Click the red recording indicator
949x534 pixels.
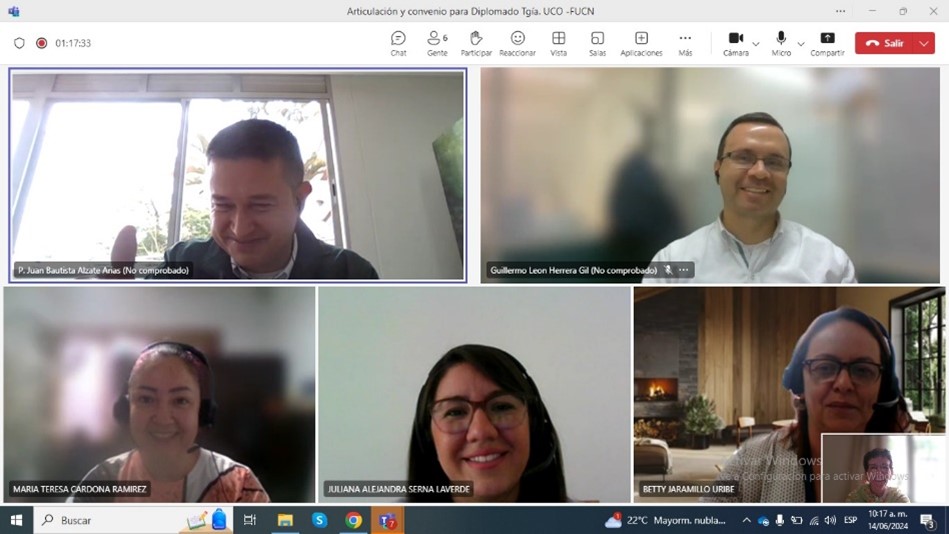coord(42,43)
